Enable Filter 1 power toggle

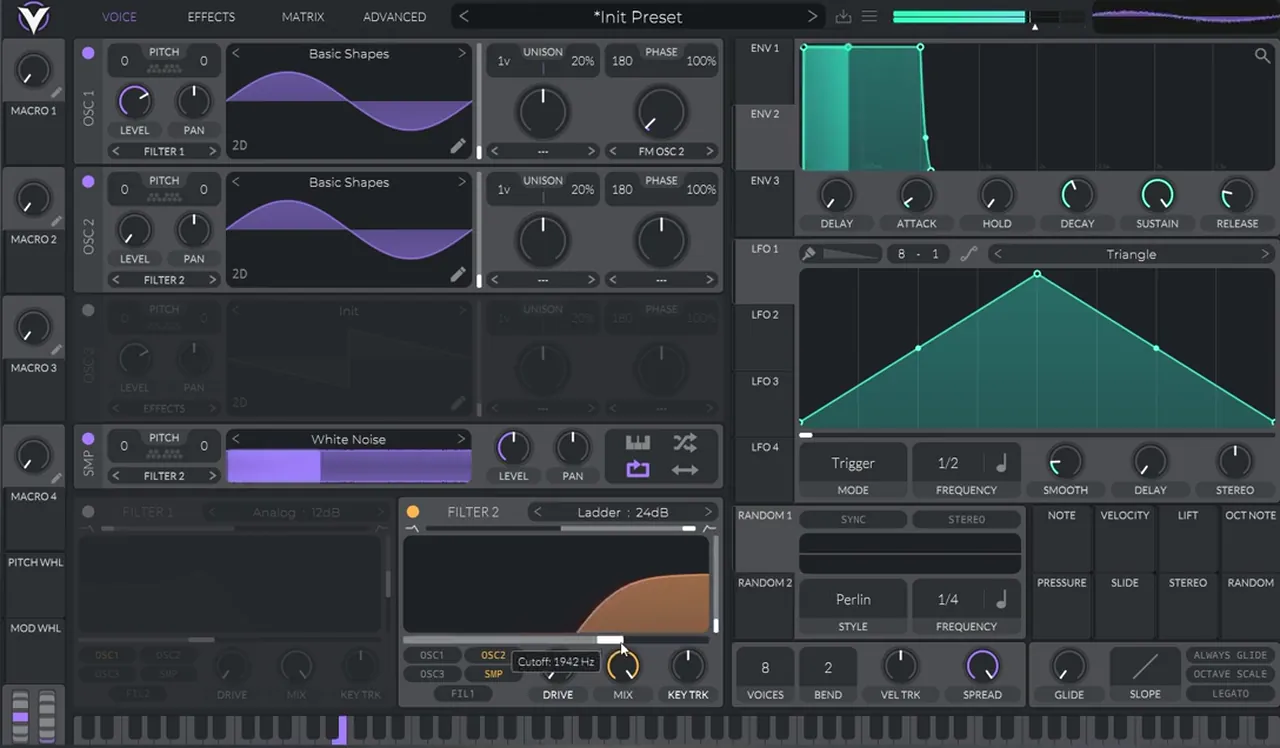pos(88,512)
